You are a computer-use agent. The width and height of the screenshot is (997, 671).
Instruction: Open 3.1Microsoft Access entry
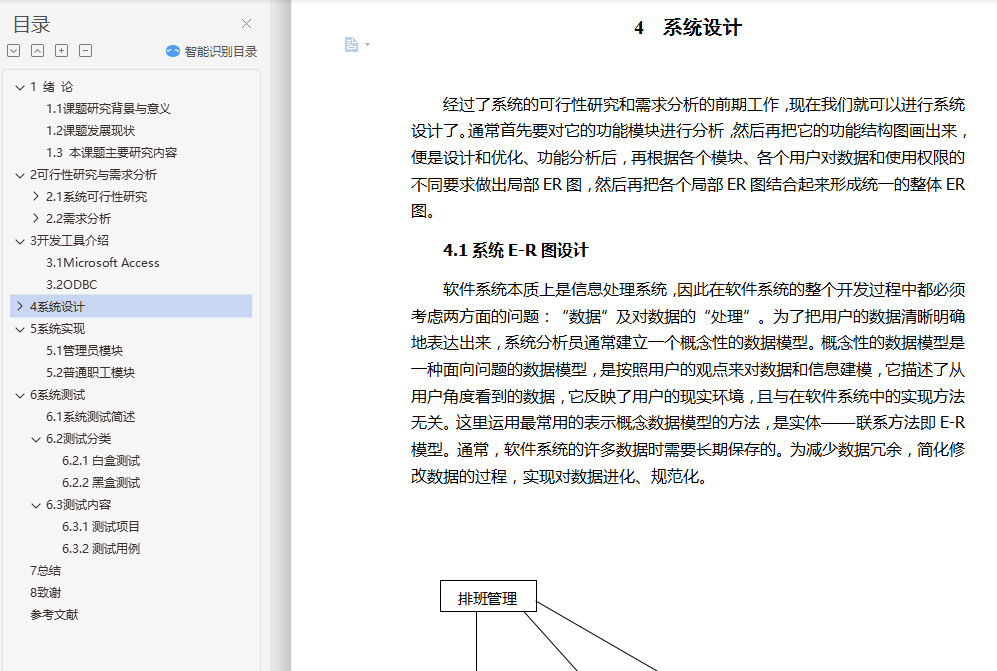(102, 263)
